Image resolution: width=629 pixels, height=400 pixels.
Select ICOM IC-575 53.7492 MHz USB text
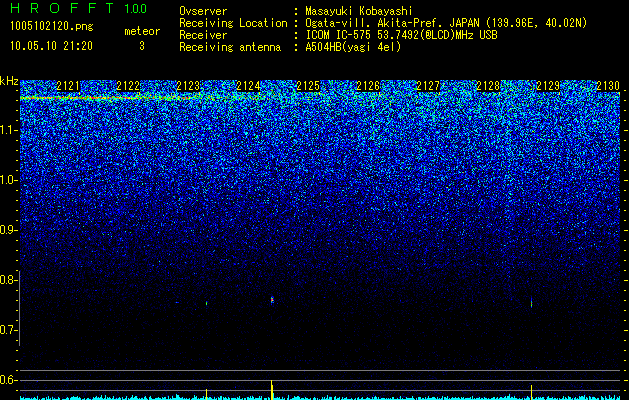coord(401,35)
